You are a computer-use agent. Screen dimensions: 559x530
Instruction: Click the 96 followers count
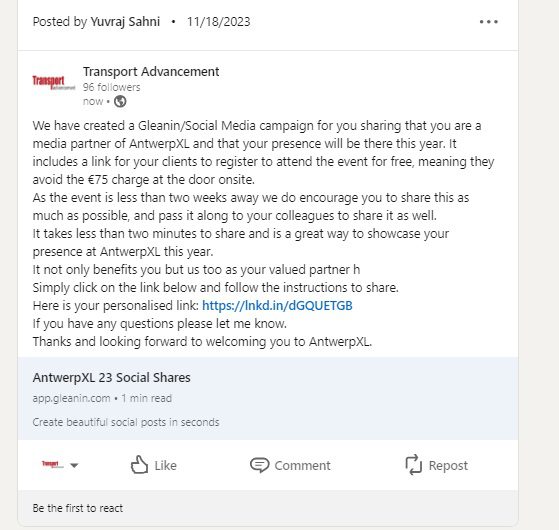click(112, 87)
